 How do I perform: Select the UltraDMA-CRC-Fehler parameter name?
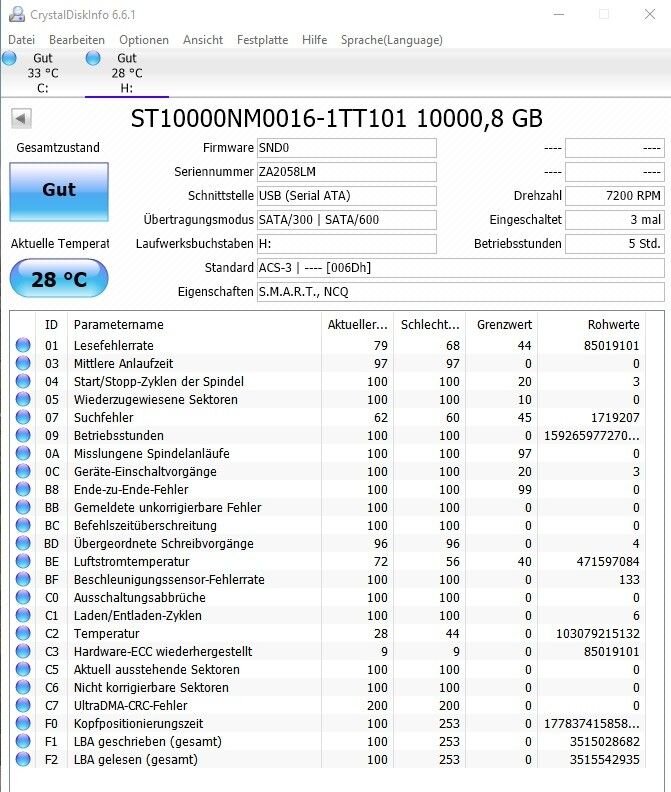130,706
